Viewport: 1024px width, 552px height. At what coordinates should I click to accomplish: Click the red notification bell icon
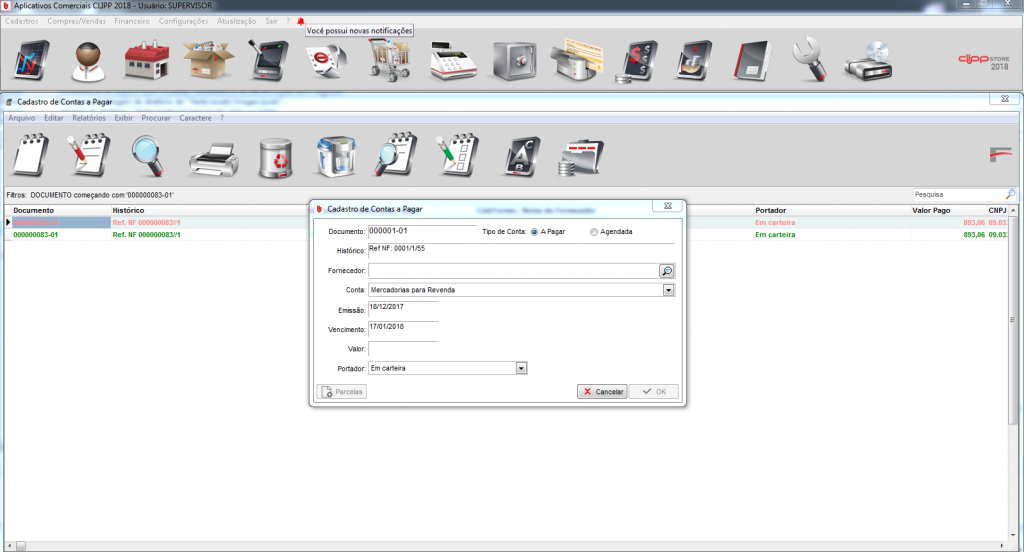[x=300, y=21]
